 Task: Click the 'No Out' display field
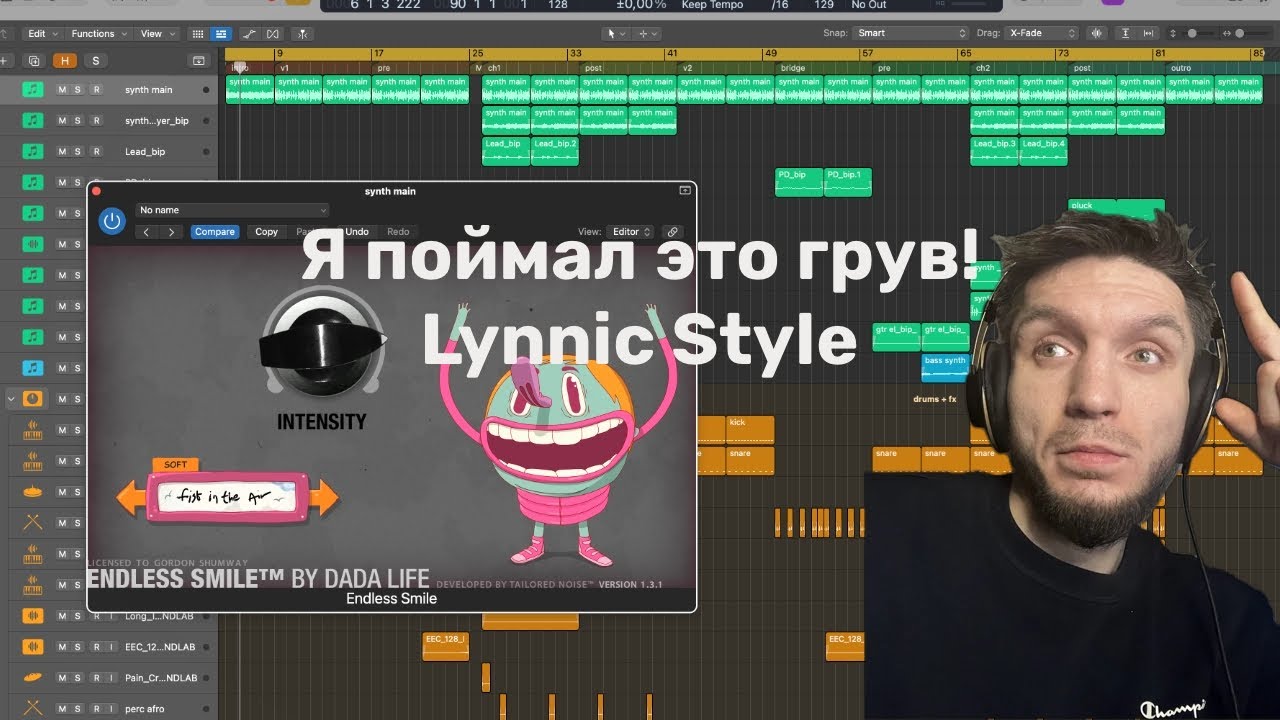pyautogui.click(x=869, y=5)
